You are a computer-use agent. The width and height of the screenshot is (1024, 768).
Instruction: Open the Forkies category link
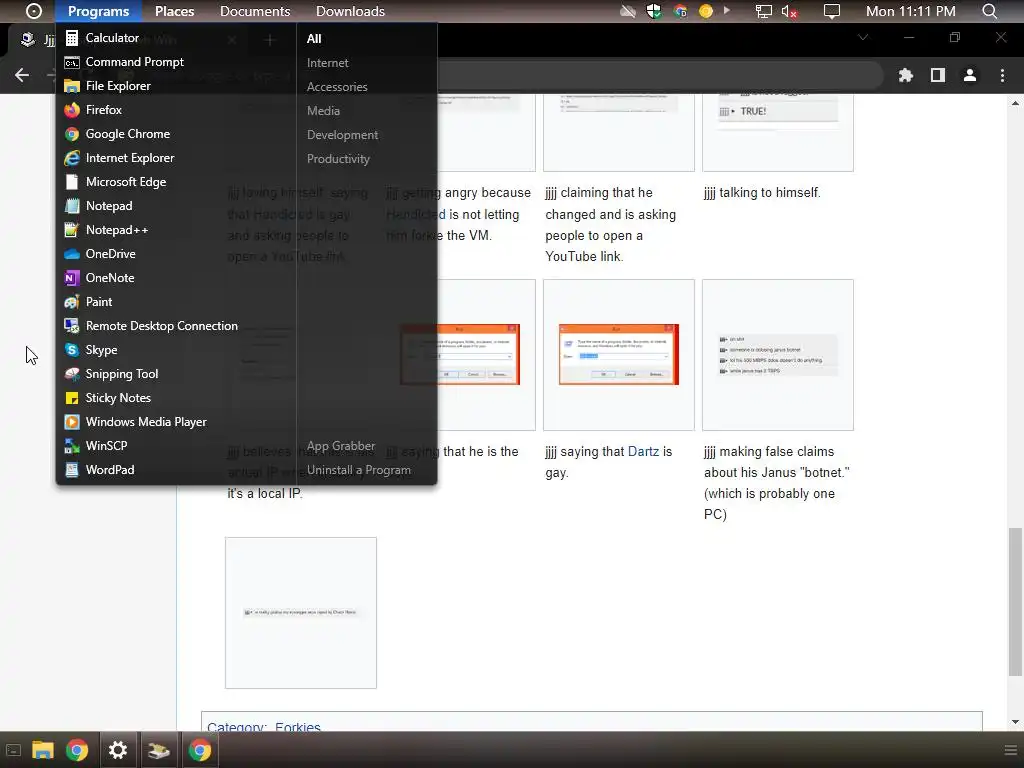298,726
